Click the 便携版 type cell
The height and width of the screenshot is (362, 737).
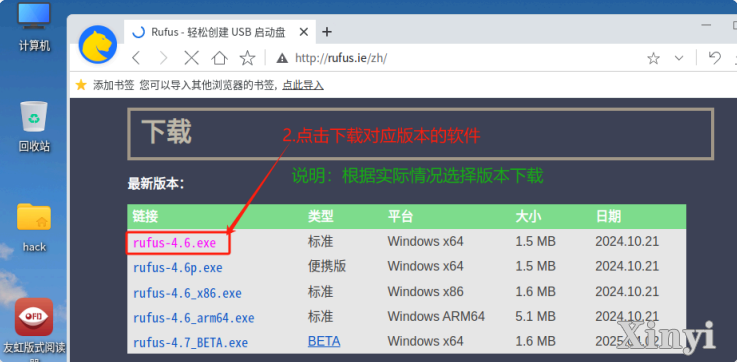coord(327,266)
